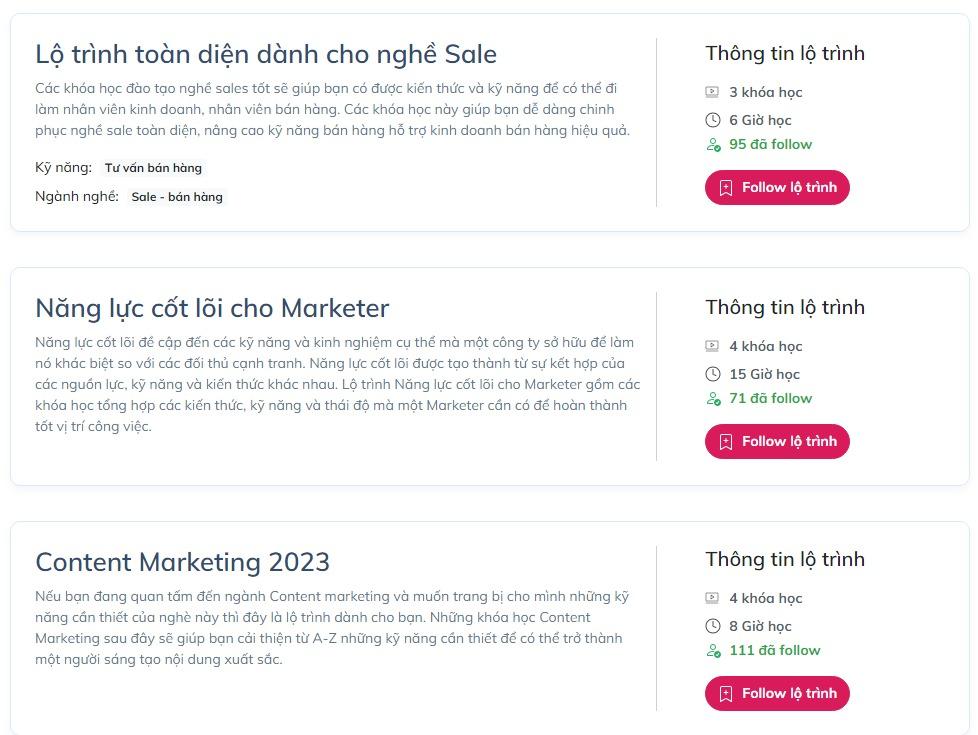Open Content Marketing 2023 title

[x=182, y=562]
